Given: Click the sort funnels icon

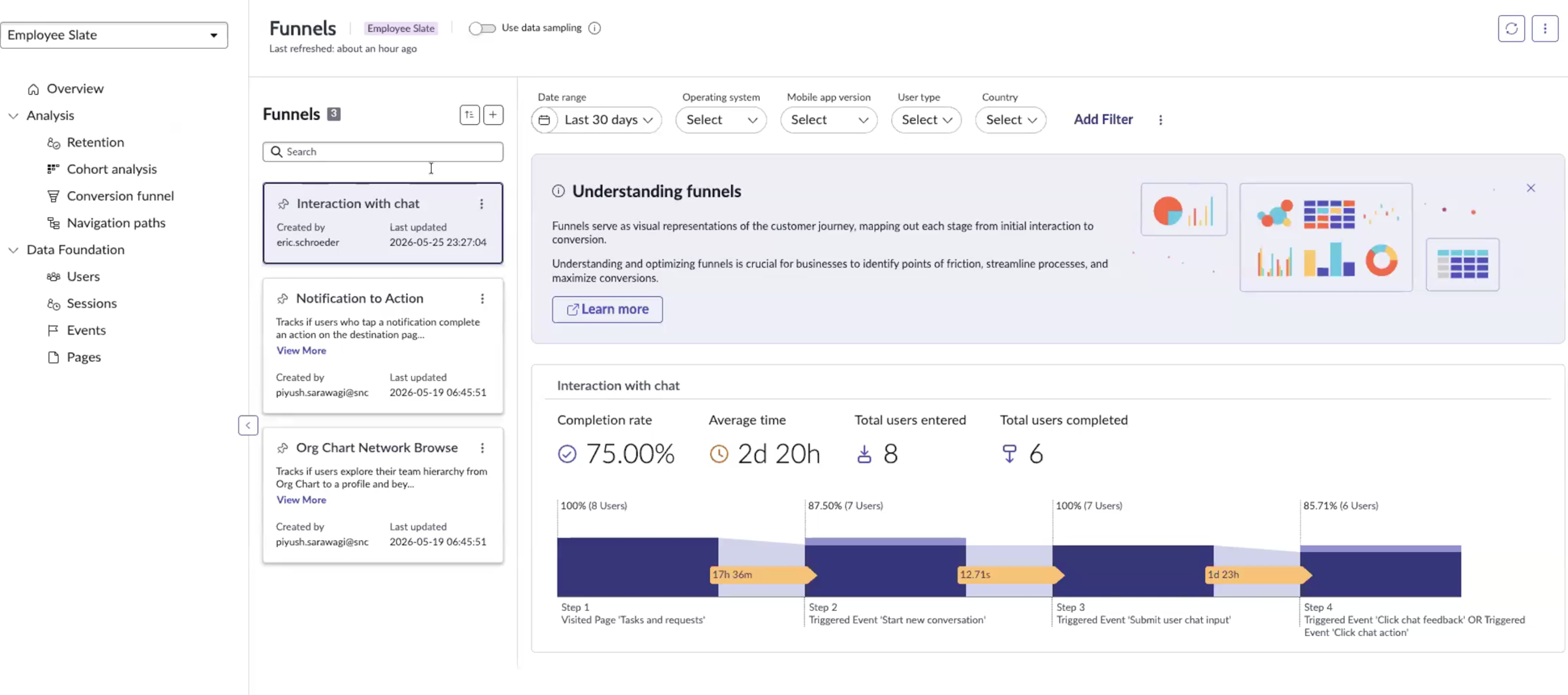Looking at the screenshot, I should pyautogui.click(x=469, y=114).
